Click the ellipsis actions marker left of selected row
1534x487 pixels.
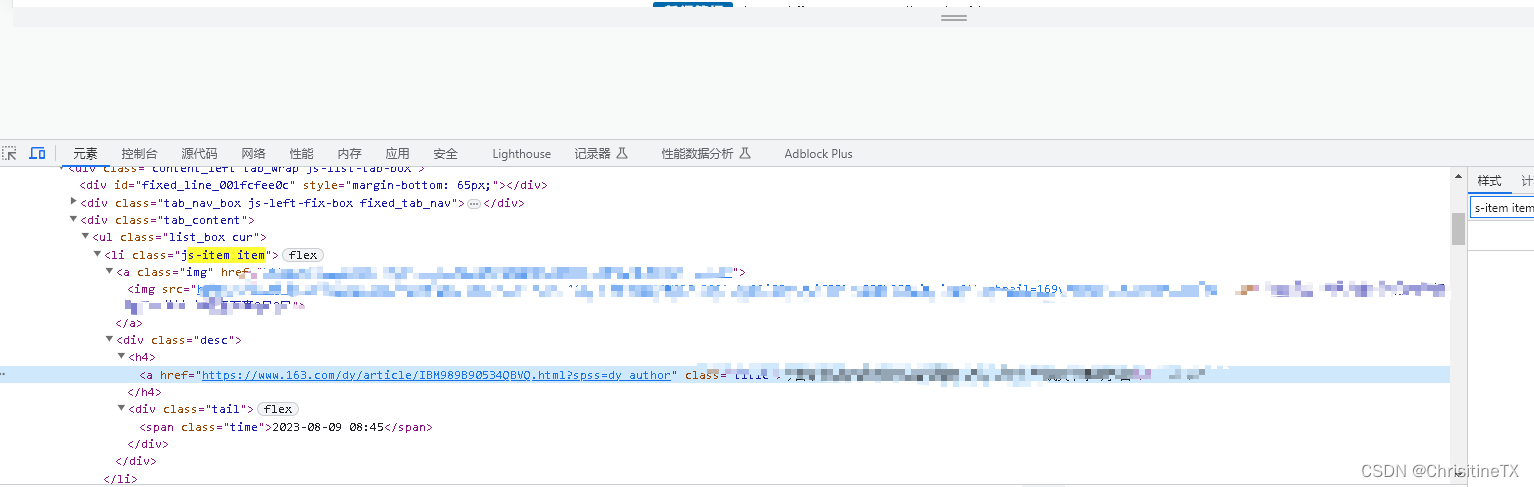pyautogui.click(x=3, y=375)
